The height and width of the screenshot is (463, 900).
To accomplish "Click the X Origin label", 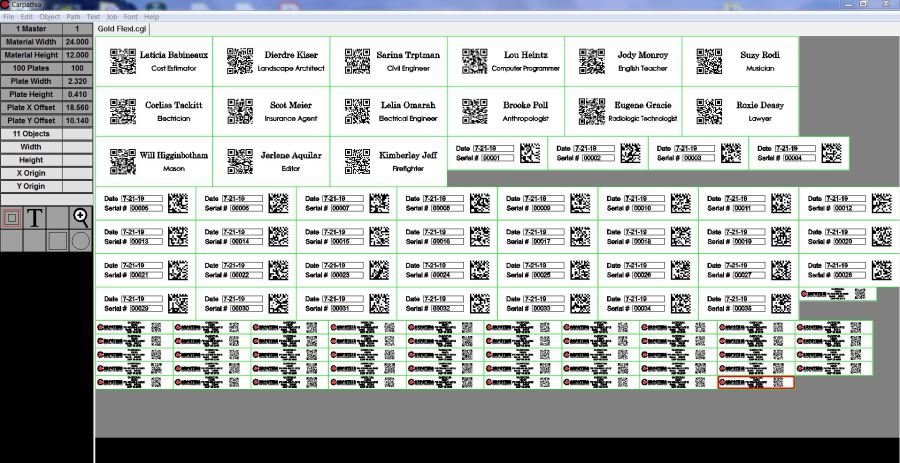I will tap(31, 174).
